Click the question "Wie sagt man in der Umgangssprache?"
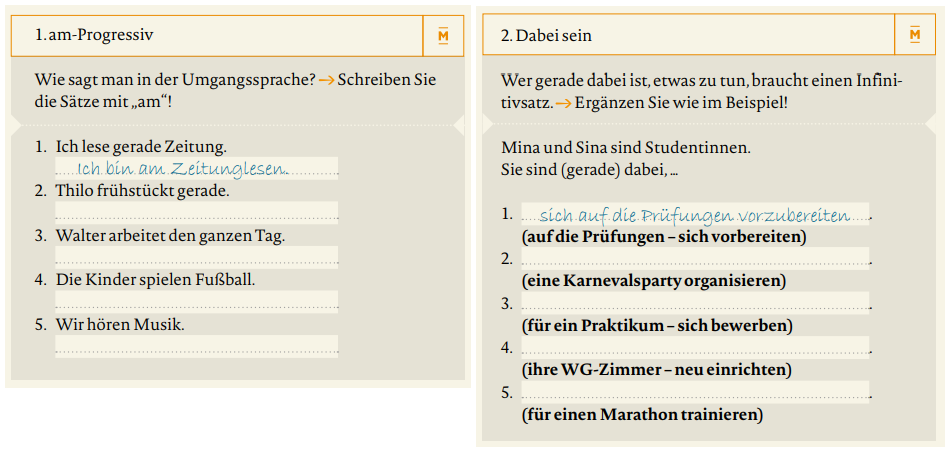Screen dimensions: 952x452 tap(174, 80)
